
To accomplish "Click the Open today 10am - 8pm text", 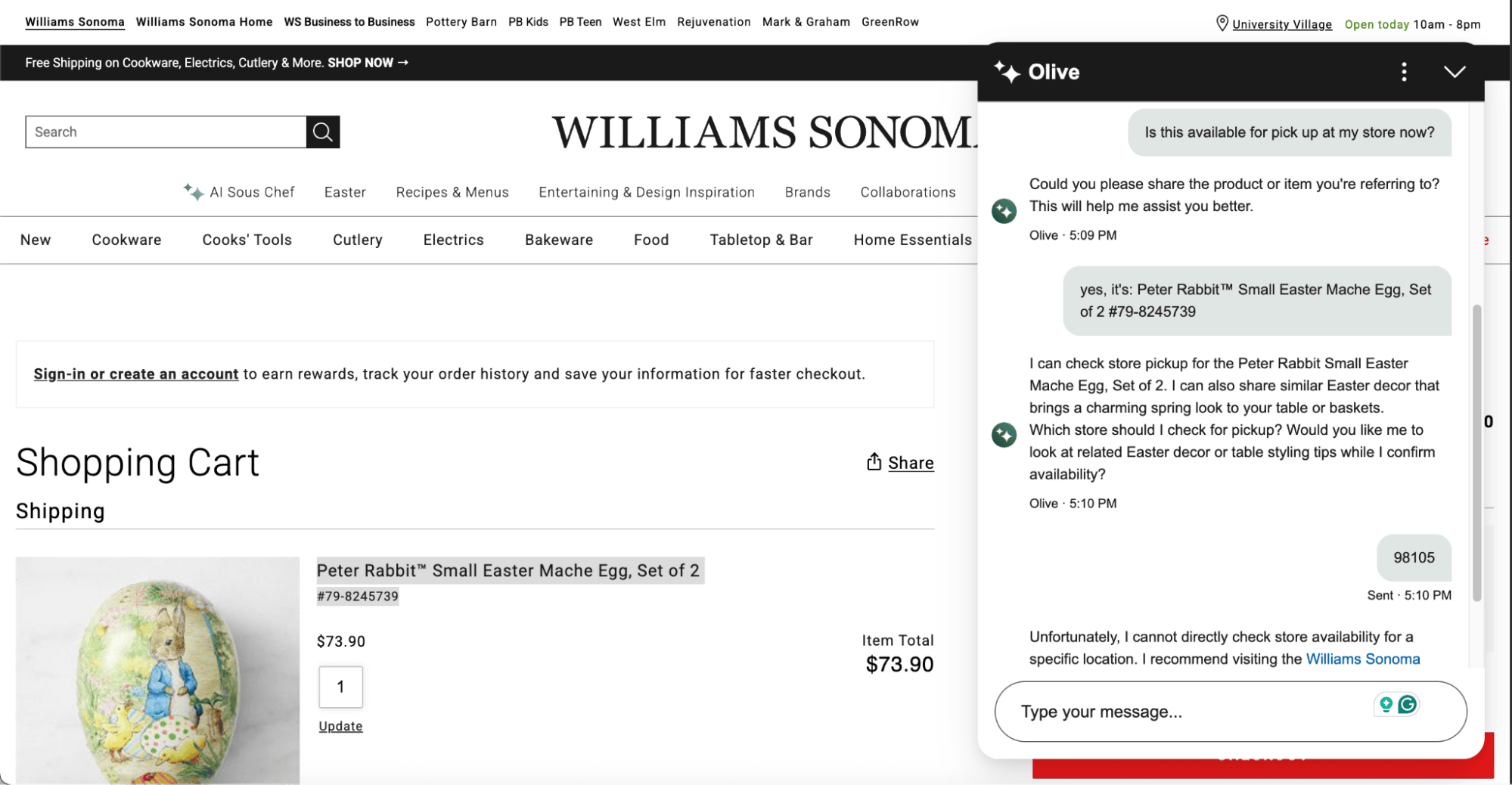I will point(1412,24).
